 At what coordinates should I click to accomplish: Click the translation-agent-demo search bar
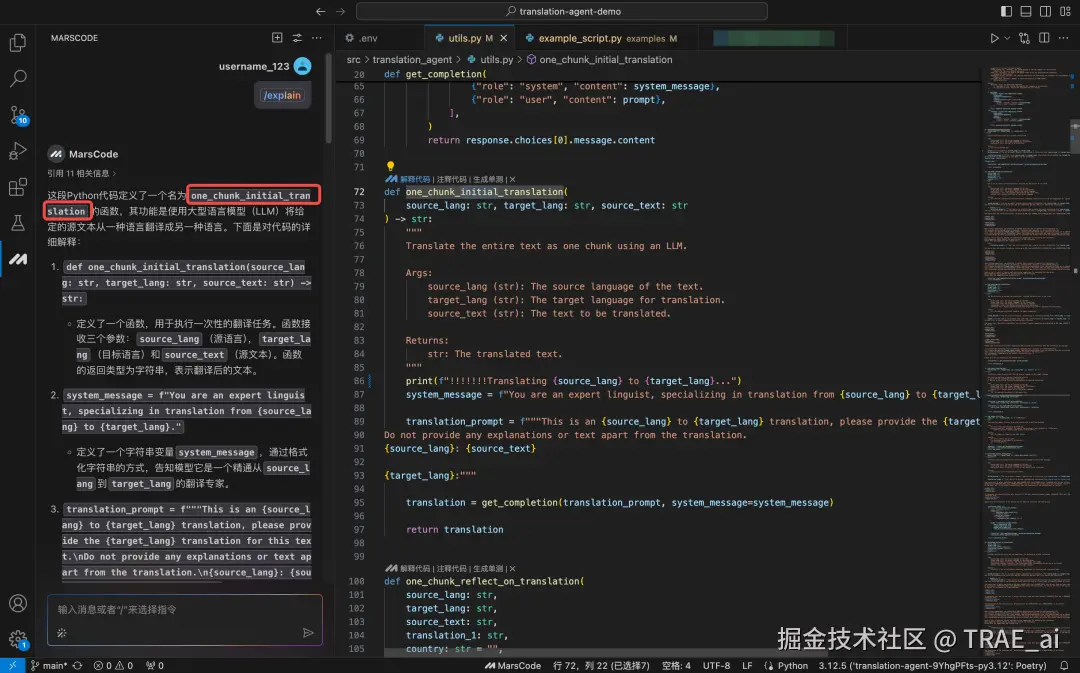pos(561,11)
